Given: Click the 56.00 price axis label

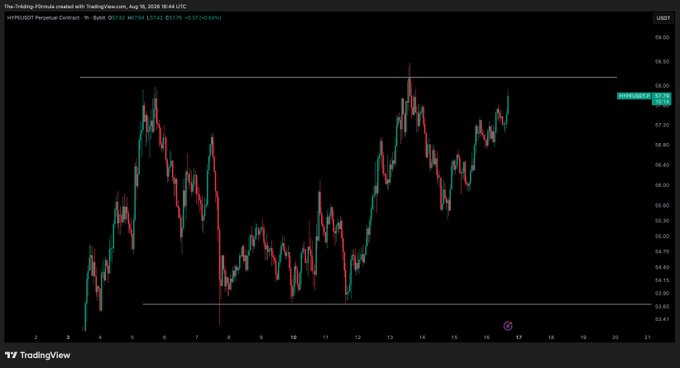Looking at the screenshot, I should coord(662,185).
